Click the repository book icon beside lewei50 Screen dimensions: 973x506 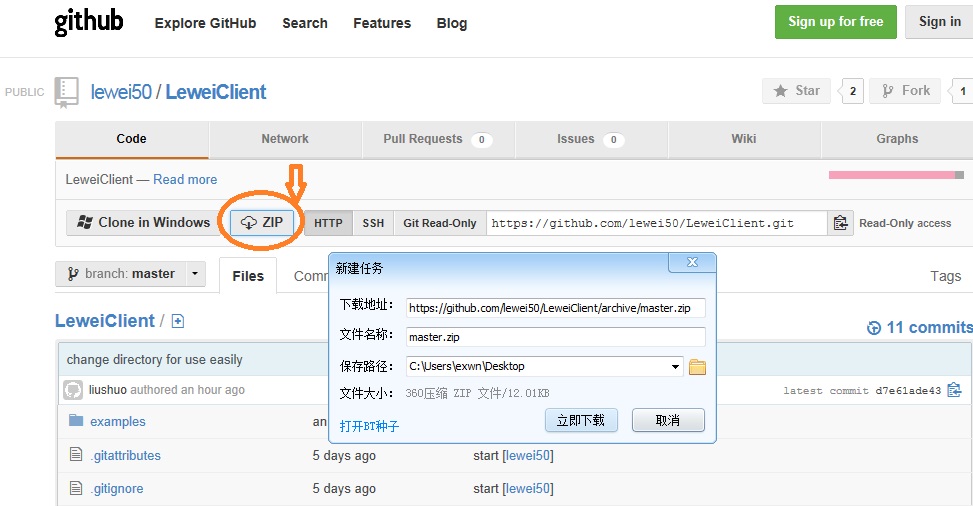(66, 93)
